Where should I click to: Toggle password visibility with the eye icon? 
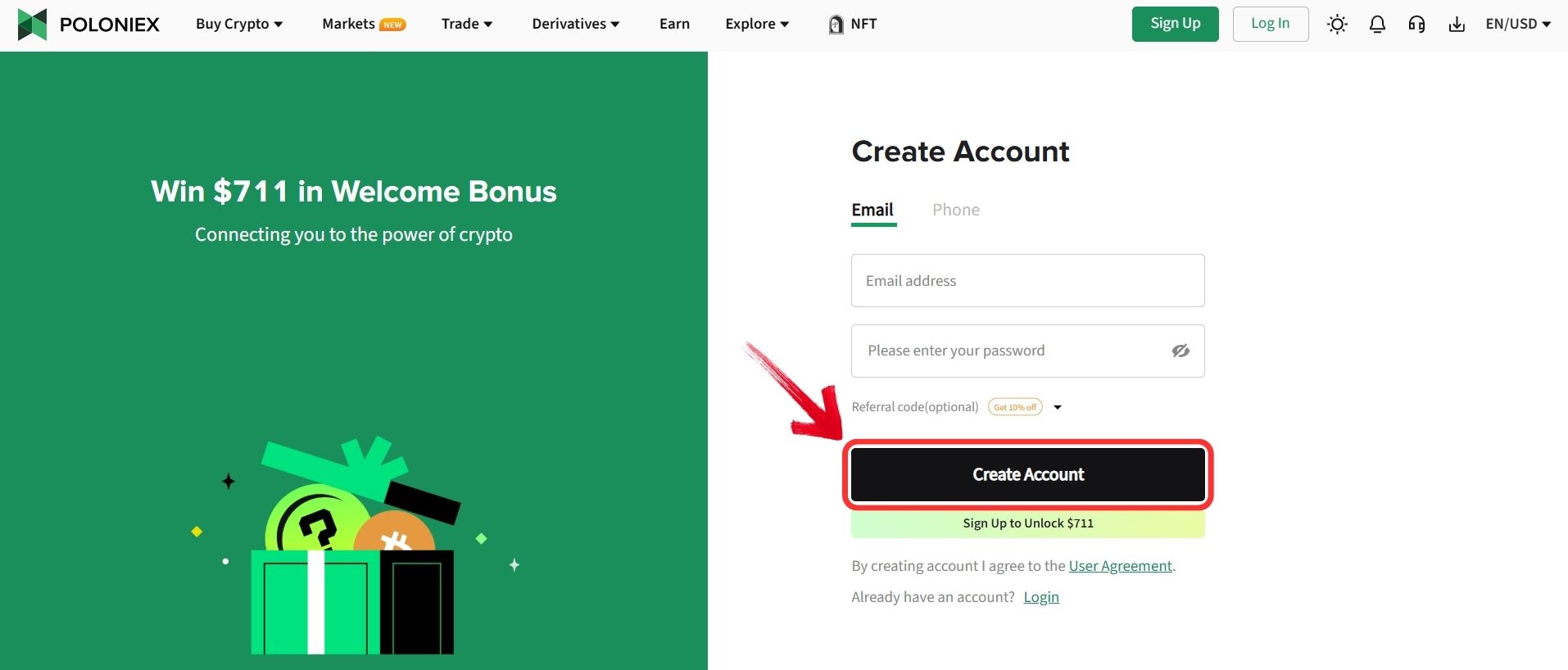coord(1181,351)
